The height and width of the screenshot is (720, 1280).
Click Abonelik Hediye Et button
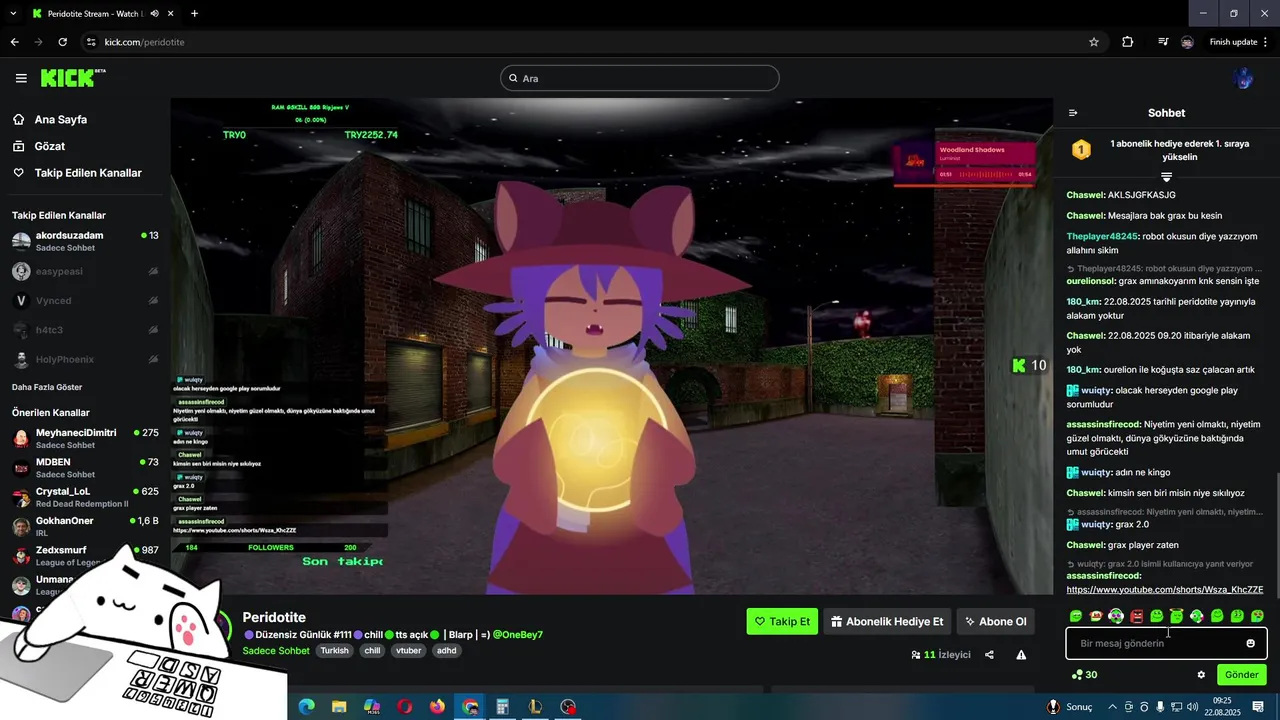(887, 621)
